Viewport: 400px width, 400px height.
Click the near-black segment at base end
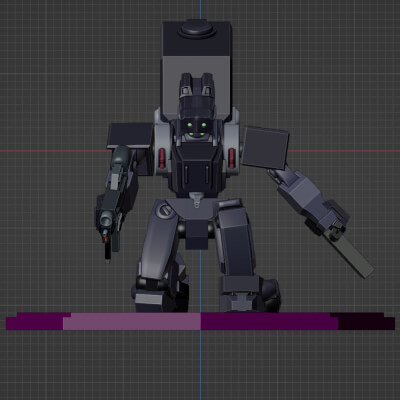(x=366, y=321)
